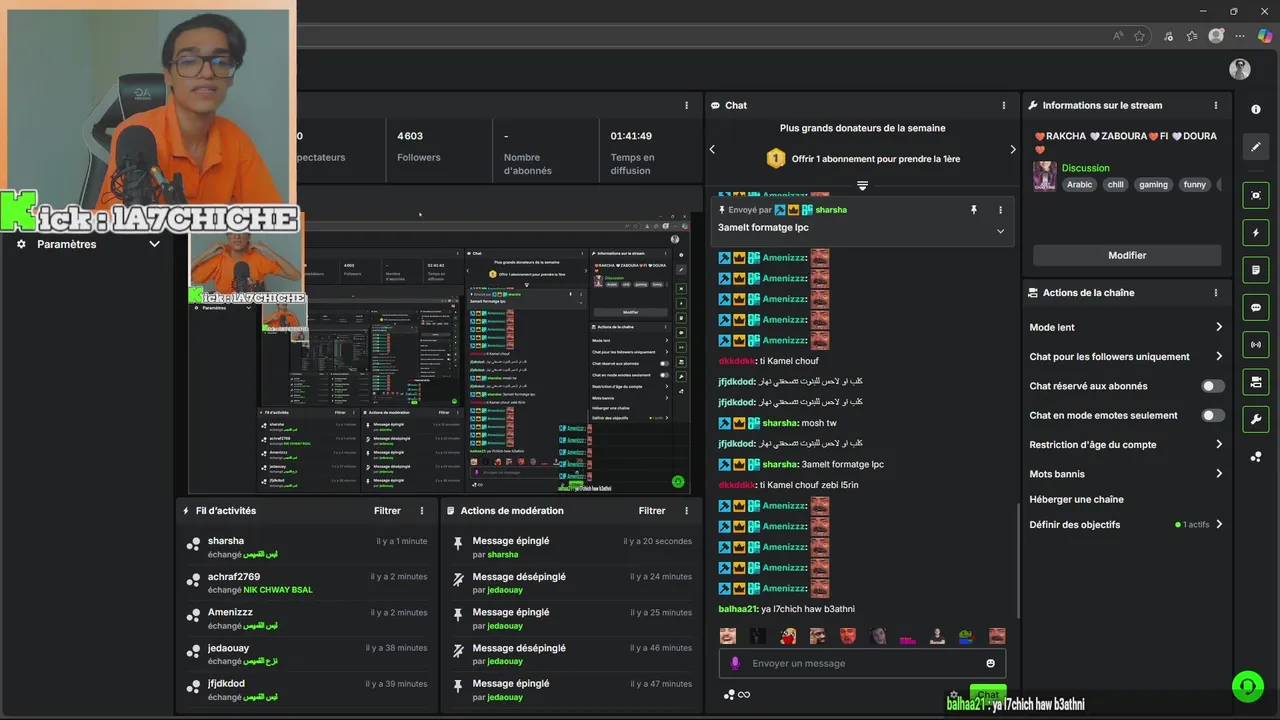Click the note document sidebar icon
1280x720 pixels.
tap(1256, 270)
